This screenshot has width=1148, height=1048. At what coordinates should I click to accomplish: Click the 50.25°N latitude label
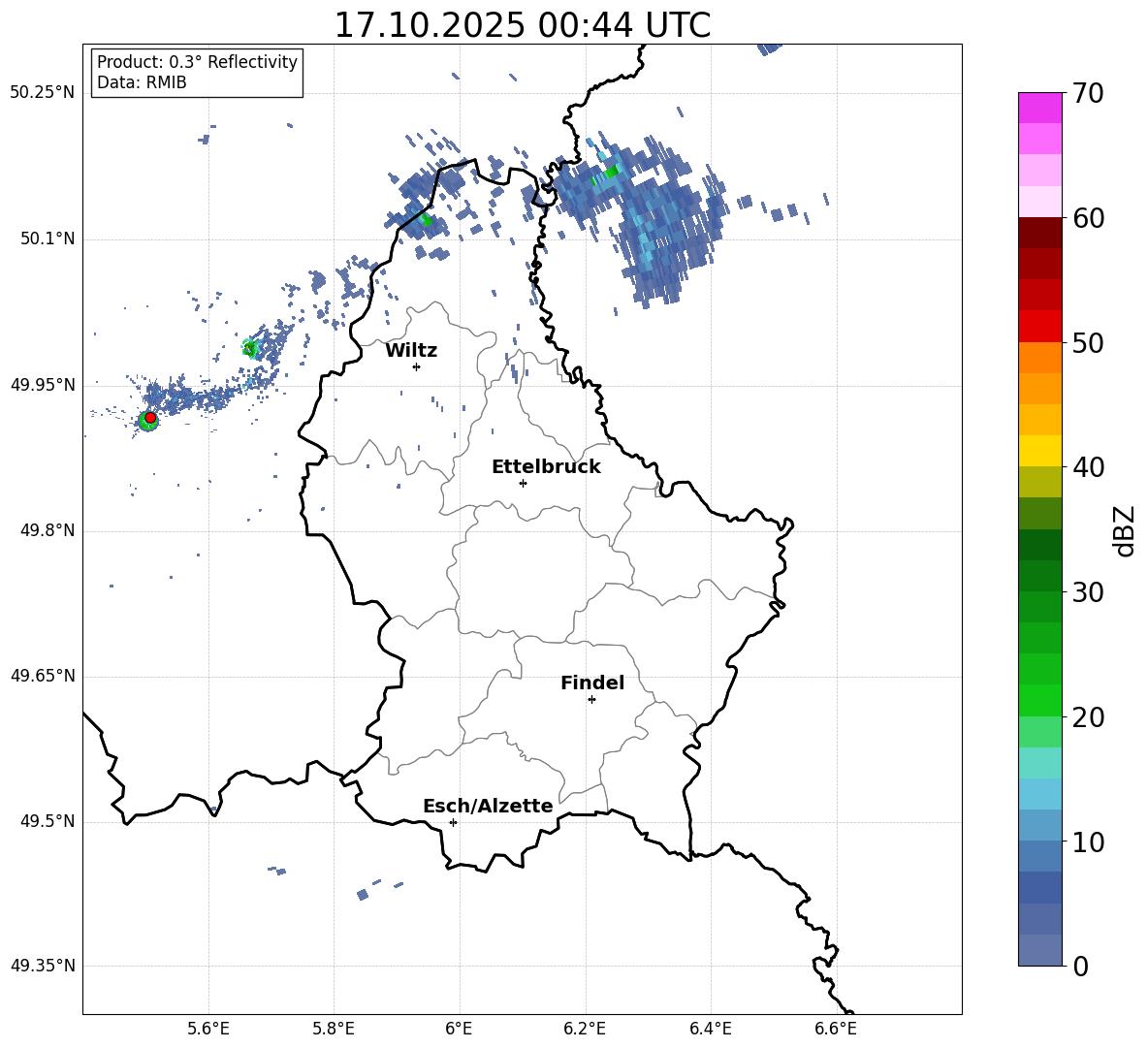tap(43, 93)
